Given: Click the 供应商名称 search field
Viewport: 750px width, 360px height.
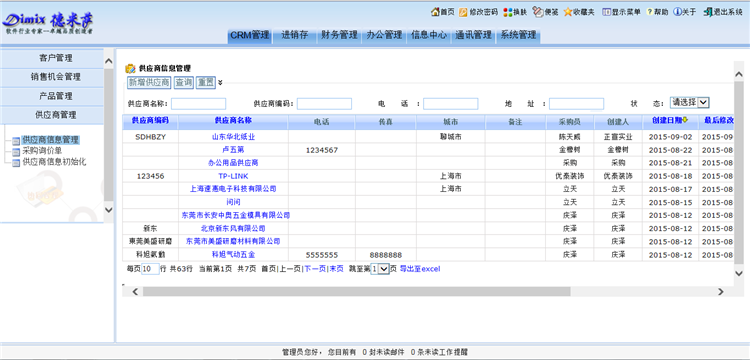Looking at the screenshot, I should (199, 104).
